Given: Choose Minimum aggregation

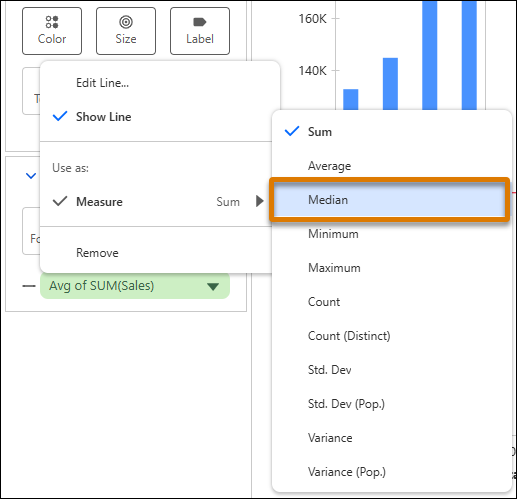Looking at the screenshot, I should pos(392,234).
